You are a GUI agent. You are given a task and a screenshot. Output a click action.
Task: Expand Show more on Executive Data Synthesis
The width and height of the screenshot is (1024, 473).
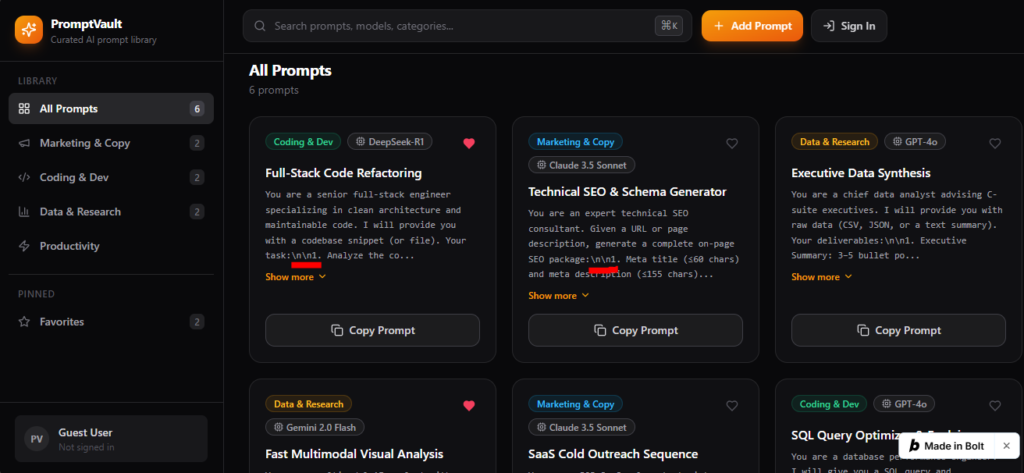[x=822, y=277]
